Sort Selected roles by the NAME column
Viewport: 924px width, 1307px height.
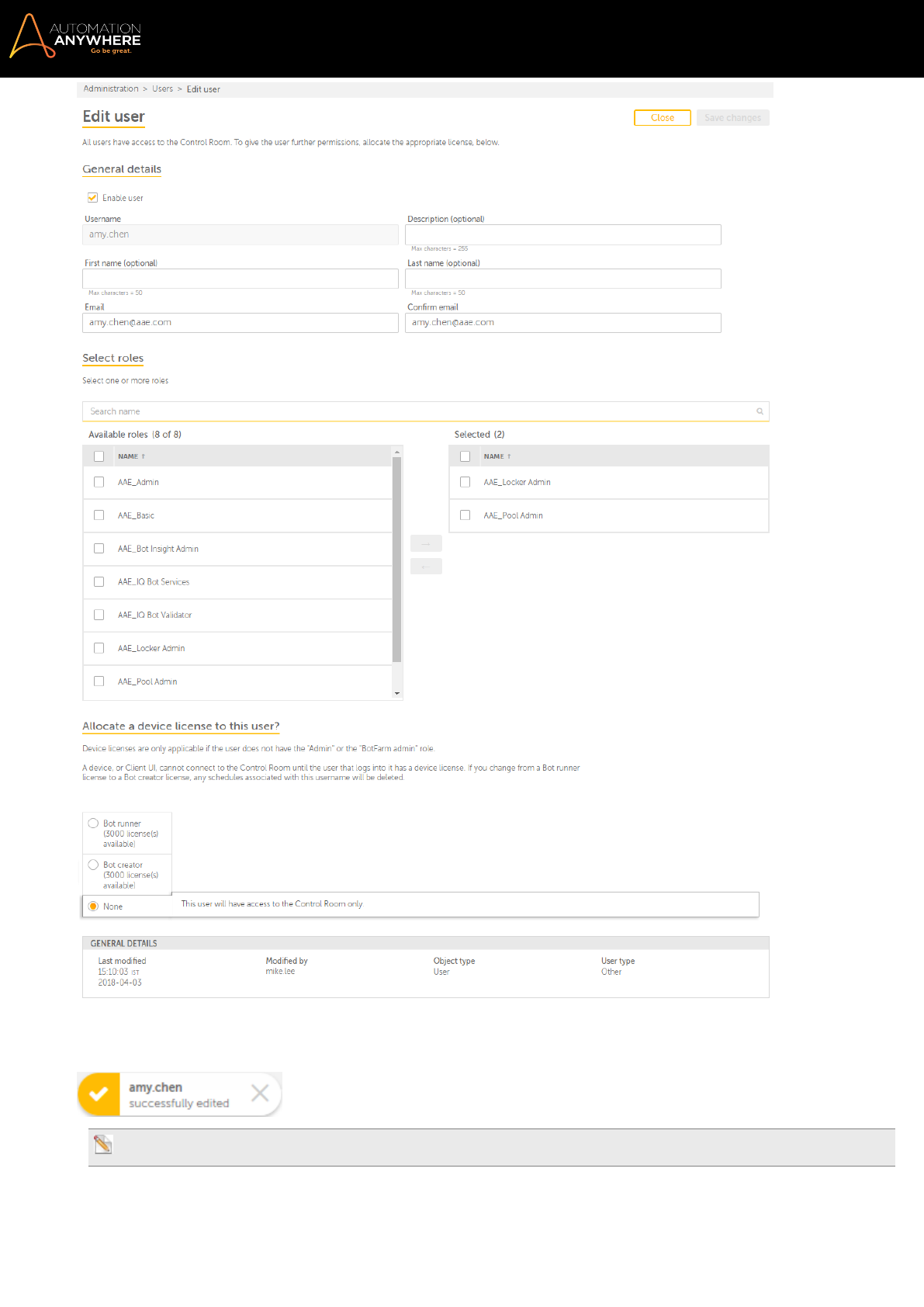pos(495,456)
